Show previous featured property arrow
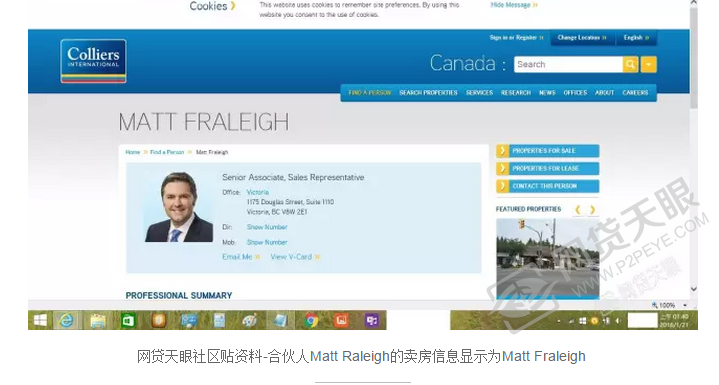Screen dimensions: 719x385 [578, 209]
